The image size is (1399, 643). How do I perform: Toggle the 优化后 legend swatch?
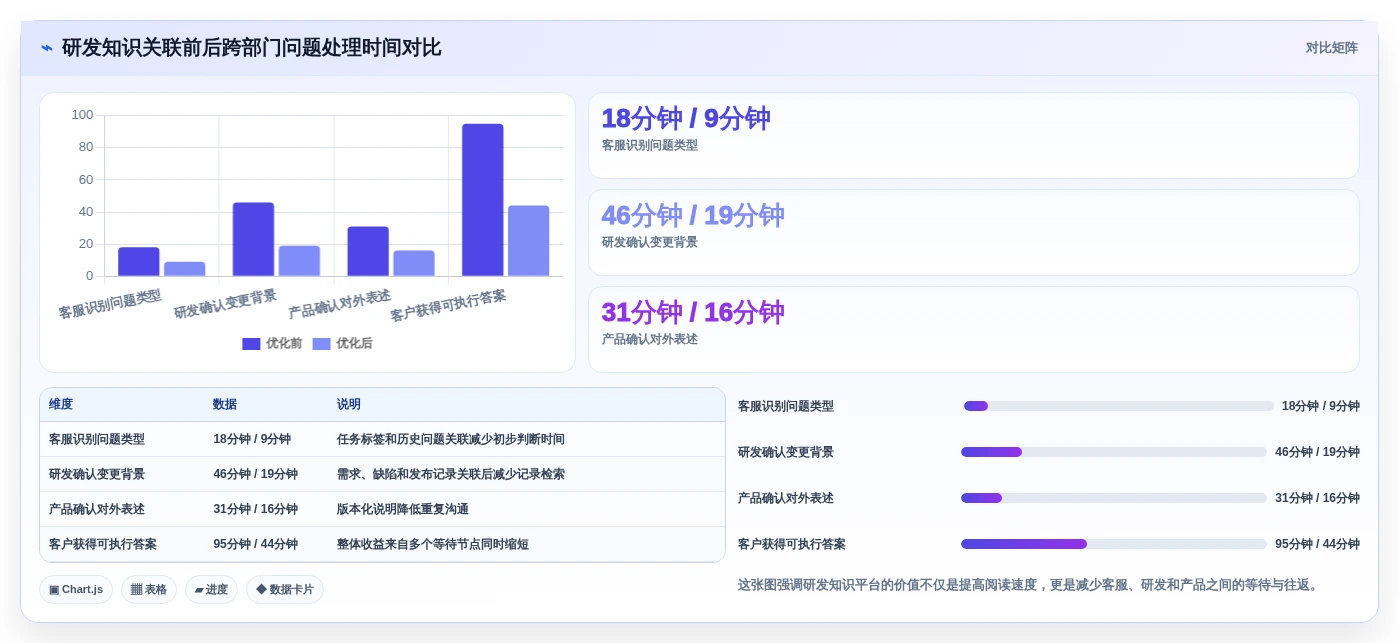click(321, 344)
